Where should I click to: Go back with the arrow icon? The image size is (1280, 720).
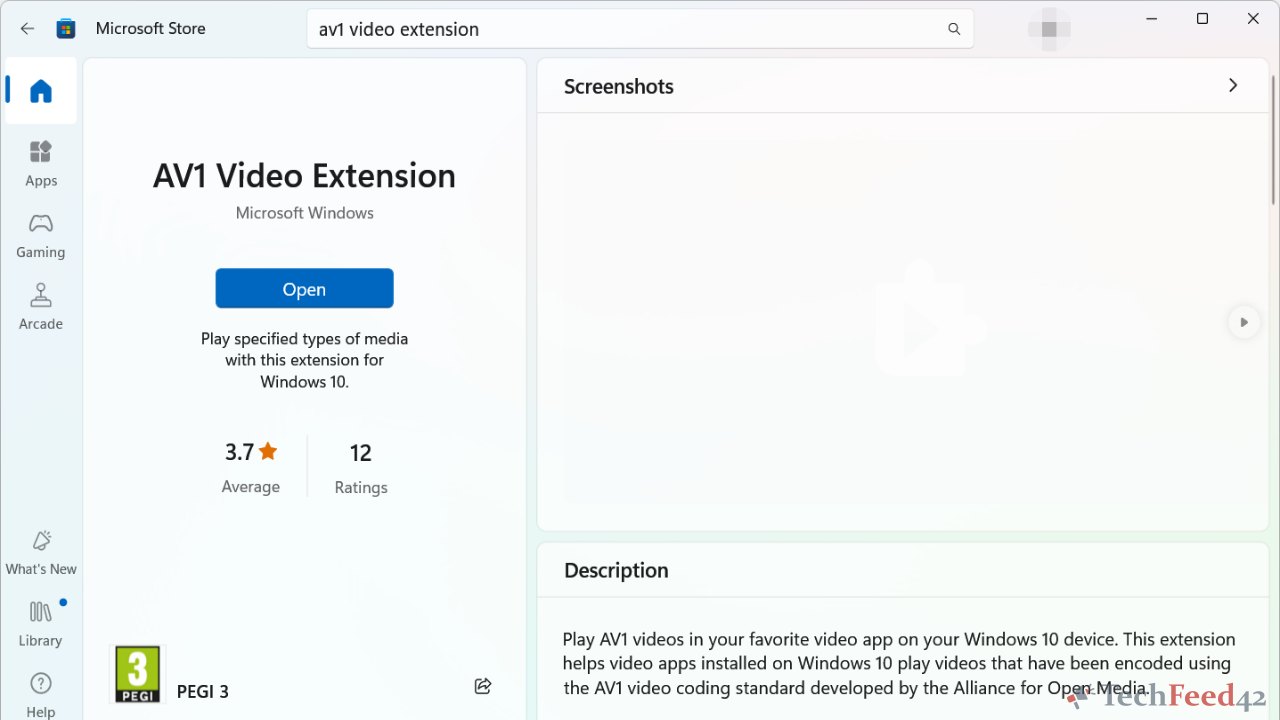click(x=27, y=29)
